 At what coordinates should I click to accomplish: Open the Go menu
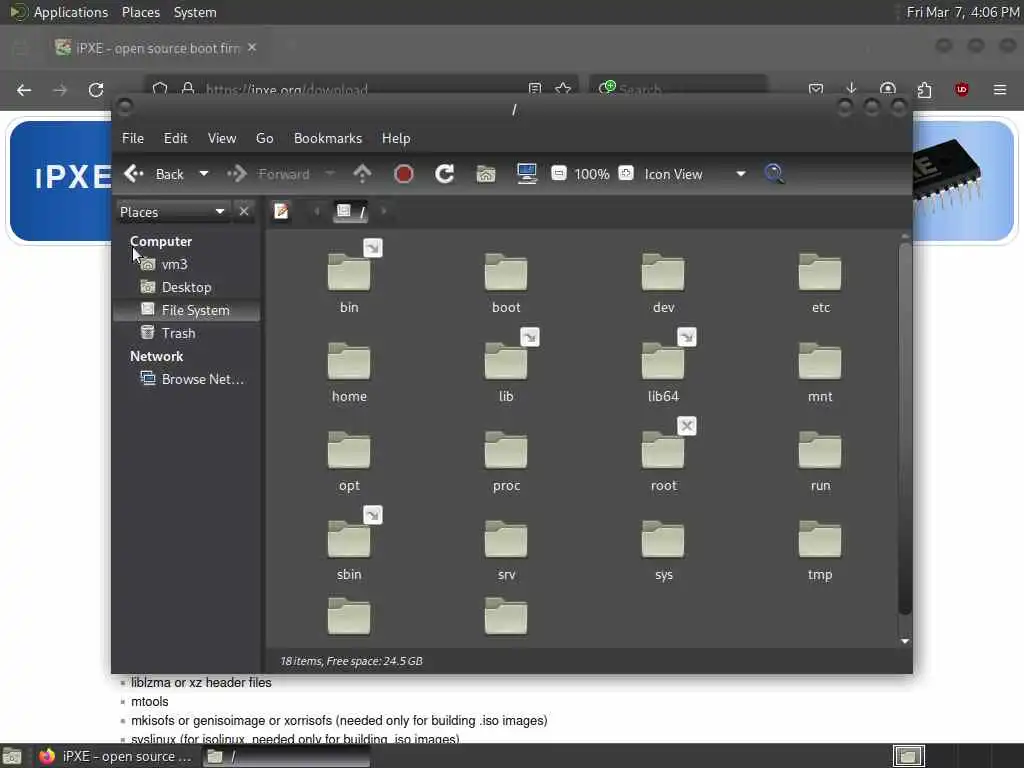click(264, 138)
